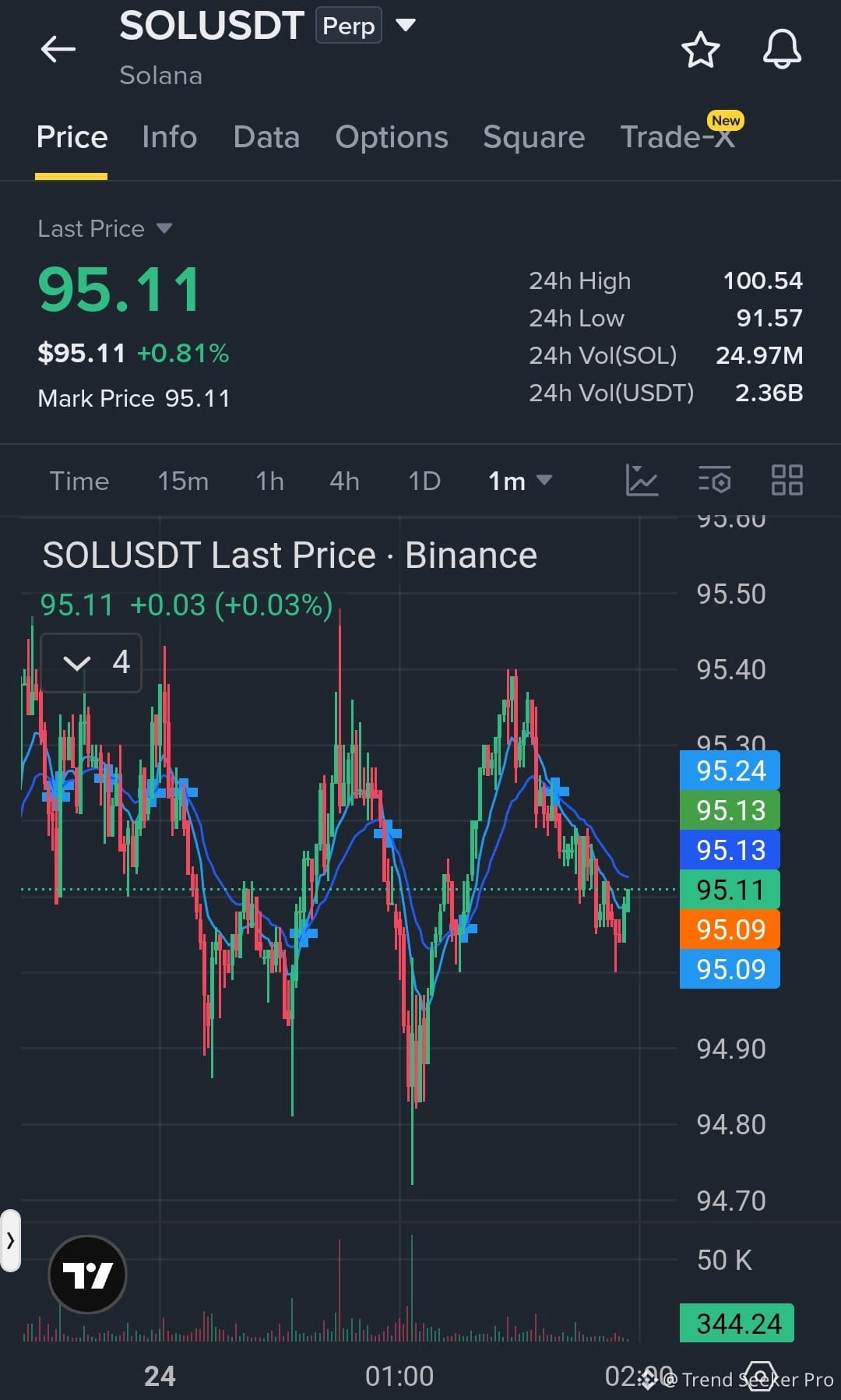
Task: Switch to the Data tab
Action: [266, 137]
